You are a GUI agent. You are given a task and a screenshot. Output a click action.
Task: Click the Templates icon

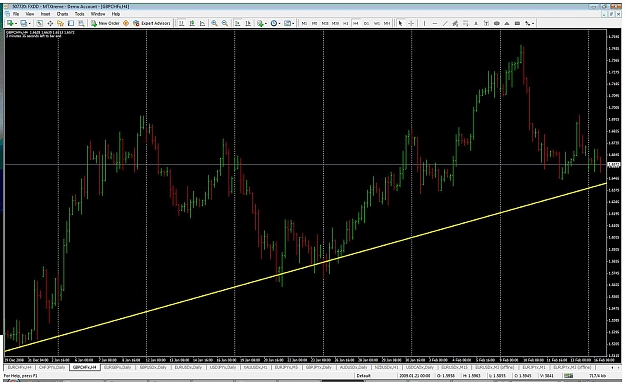[287, 23]
